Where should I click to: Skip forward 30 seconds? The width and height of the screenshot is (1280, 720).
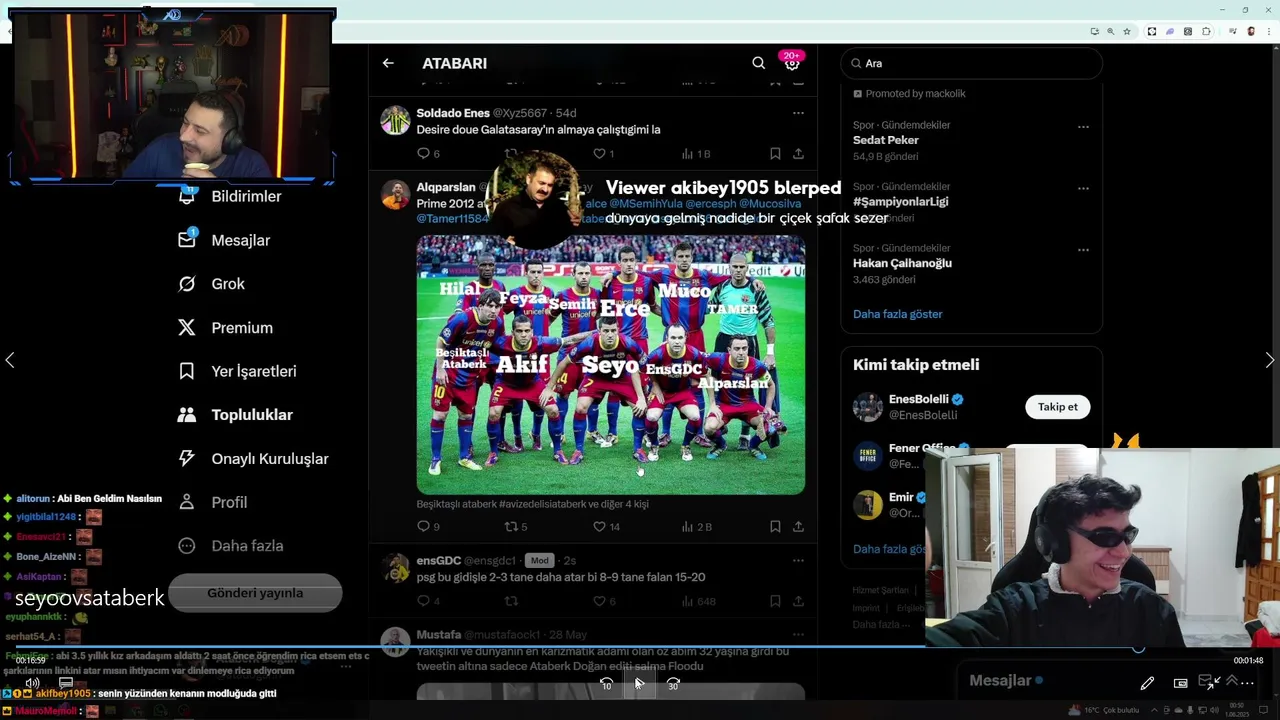(x=673, y=684)
